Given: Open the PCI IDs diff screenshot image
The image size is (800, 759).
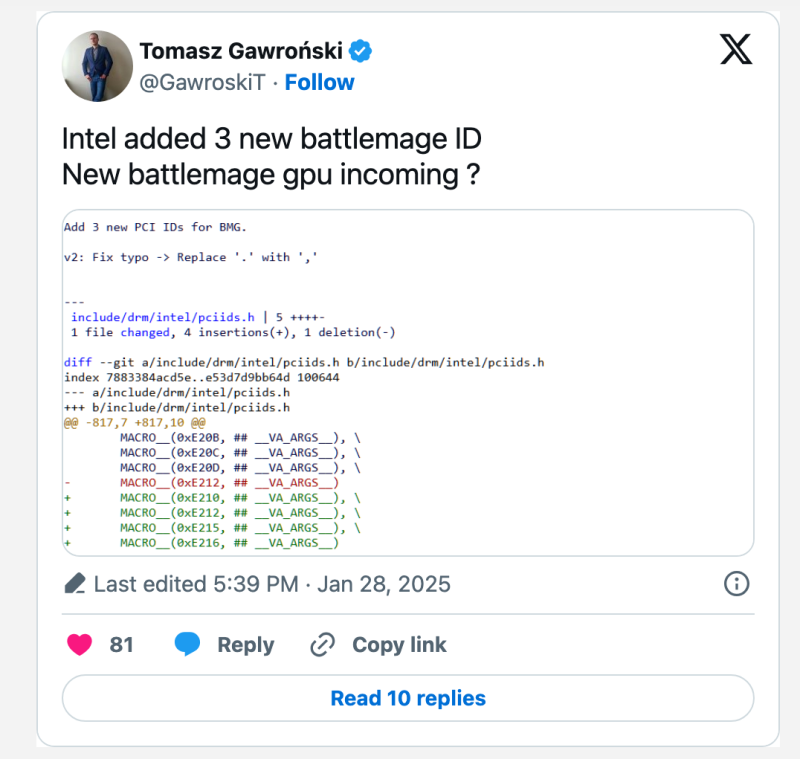Looking at the screenshot, I should (407, 382).
